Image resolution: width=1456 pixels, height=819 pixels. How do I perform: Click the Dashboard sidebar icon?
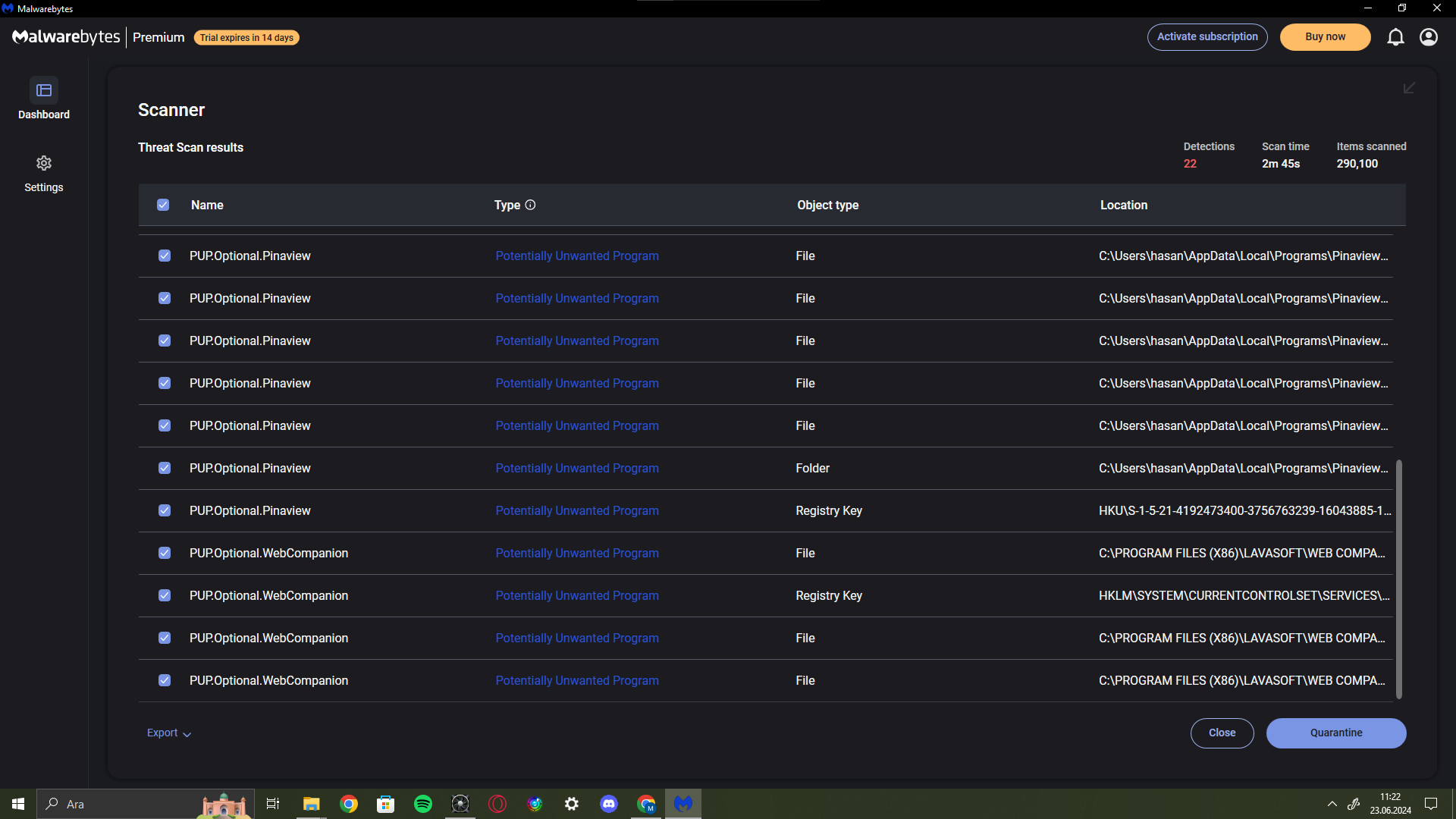pyautogui.click(x=44, y=91)
